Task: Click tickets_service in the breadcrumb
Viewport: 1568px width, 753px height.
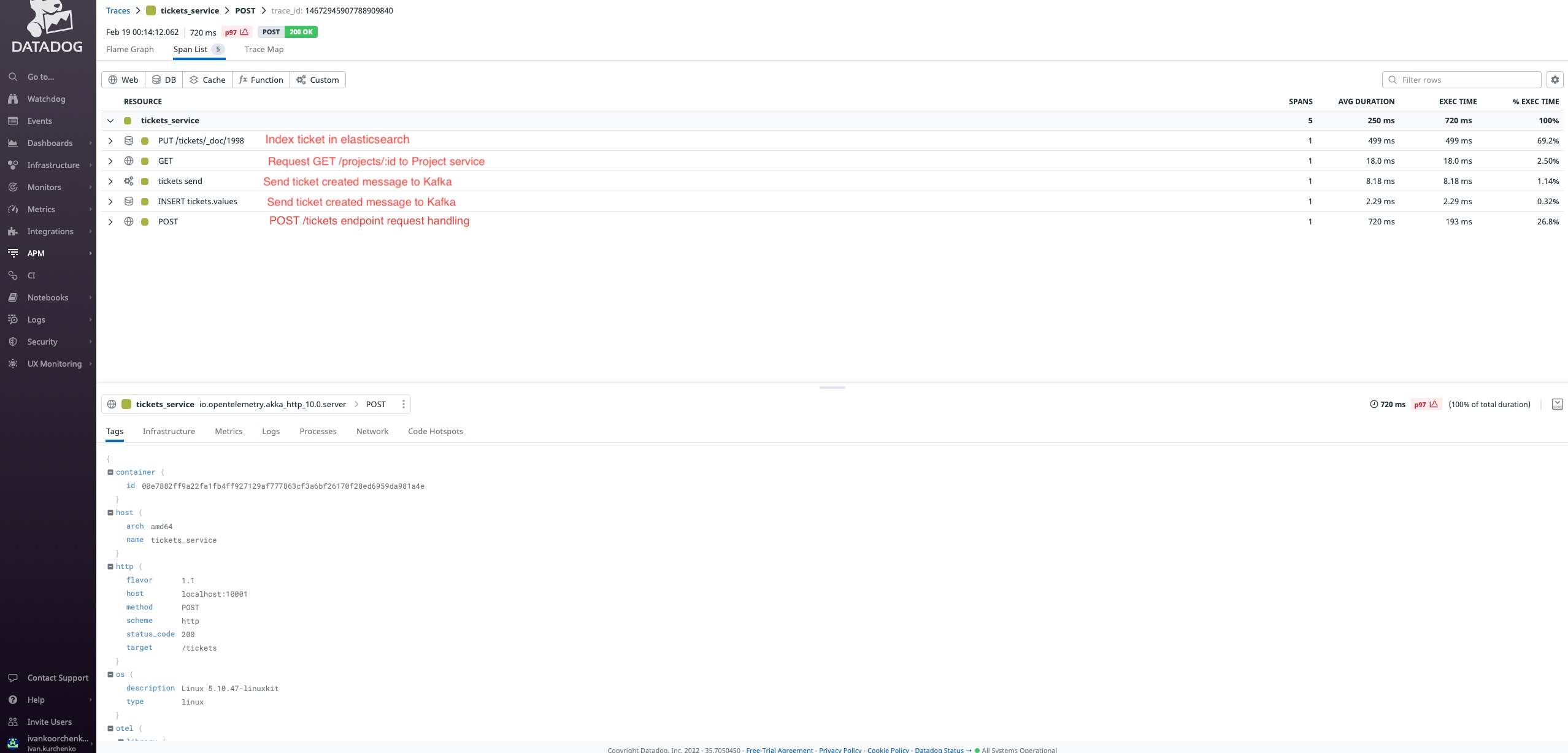Action: click(190, 10)
